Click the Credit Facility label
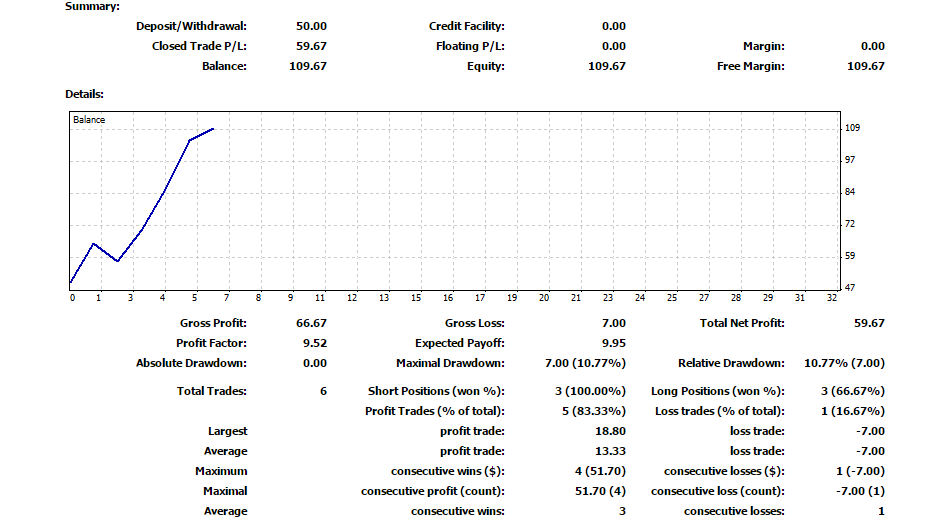The width and height of the screenshot is (937, 518). [467, 26]
